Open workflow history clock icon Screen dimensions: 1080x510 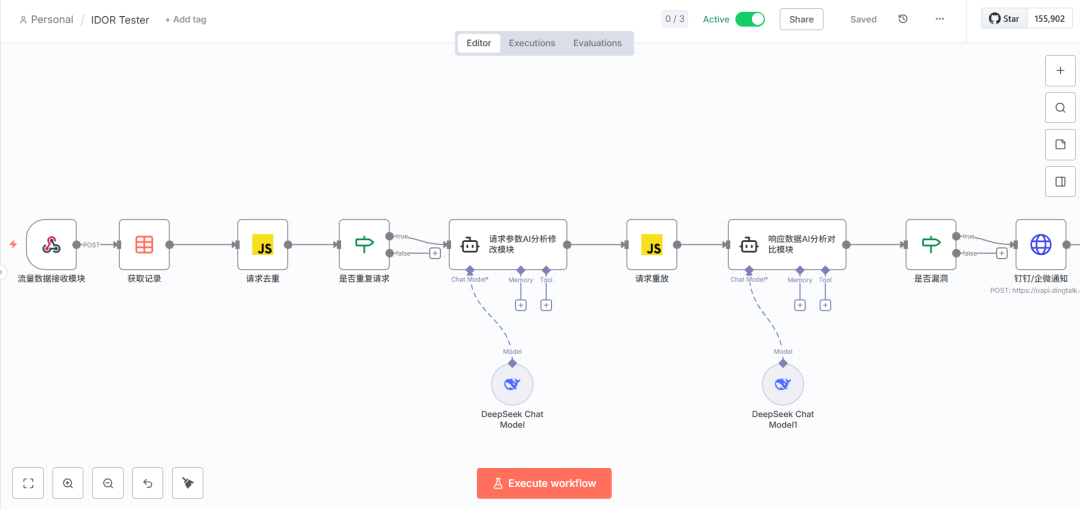click(x=903, y=19)
